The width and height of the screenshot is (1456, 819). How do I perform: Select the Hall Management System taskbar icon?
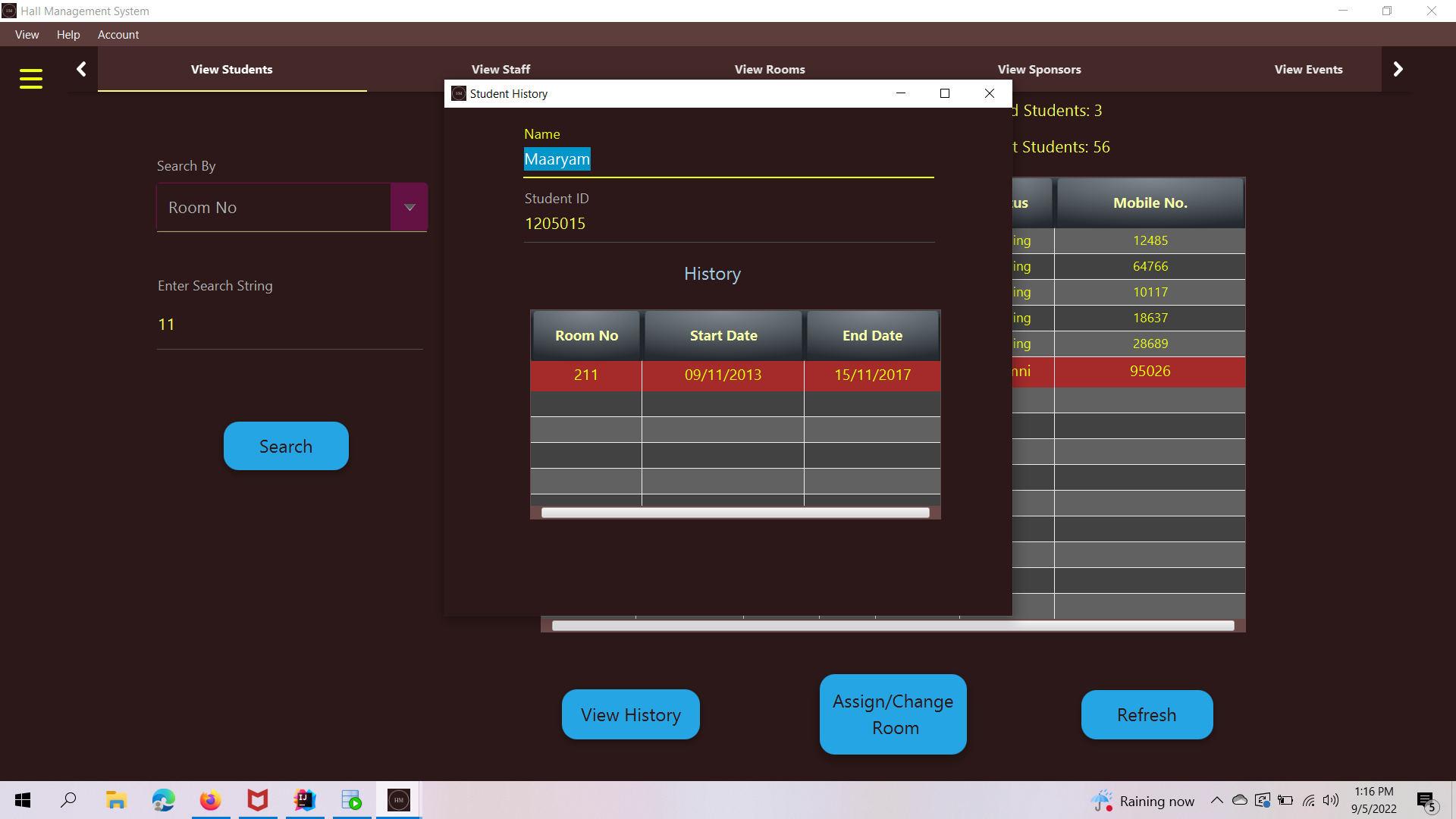coord(397,799)
